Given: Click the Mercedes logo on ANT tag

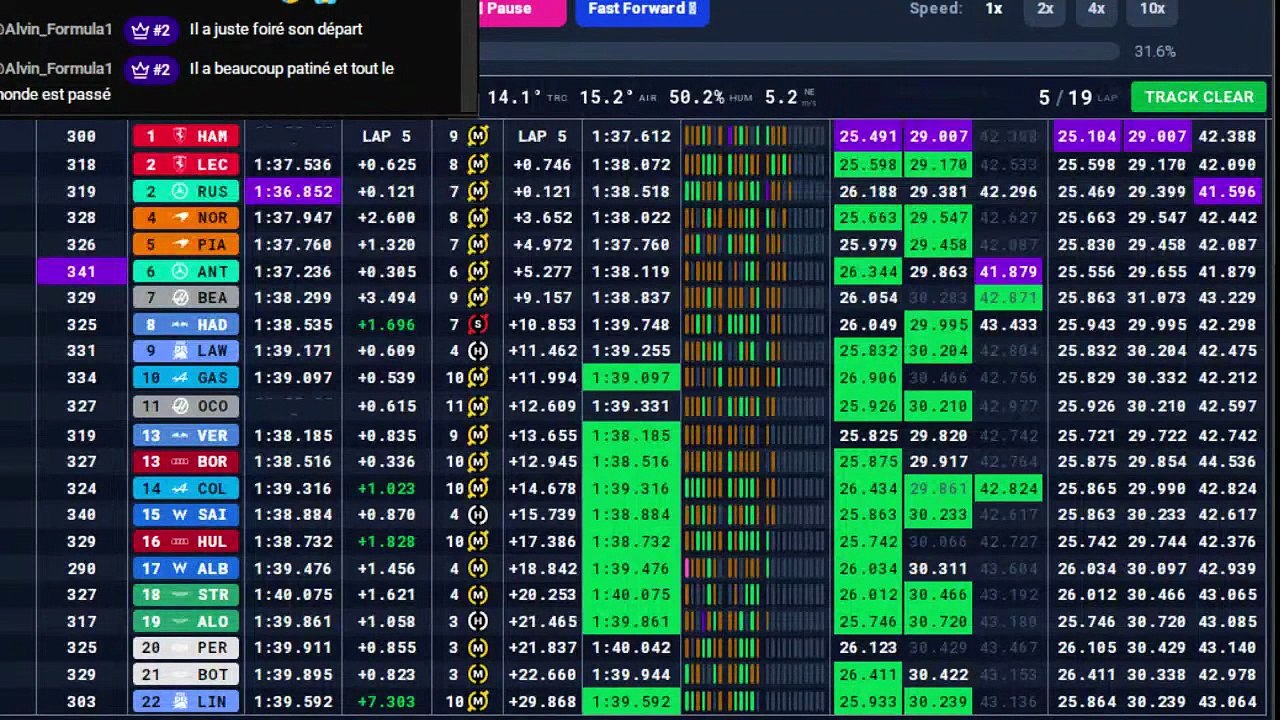Looking at the screenshot, I should point(180,271).
